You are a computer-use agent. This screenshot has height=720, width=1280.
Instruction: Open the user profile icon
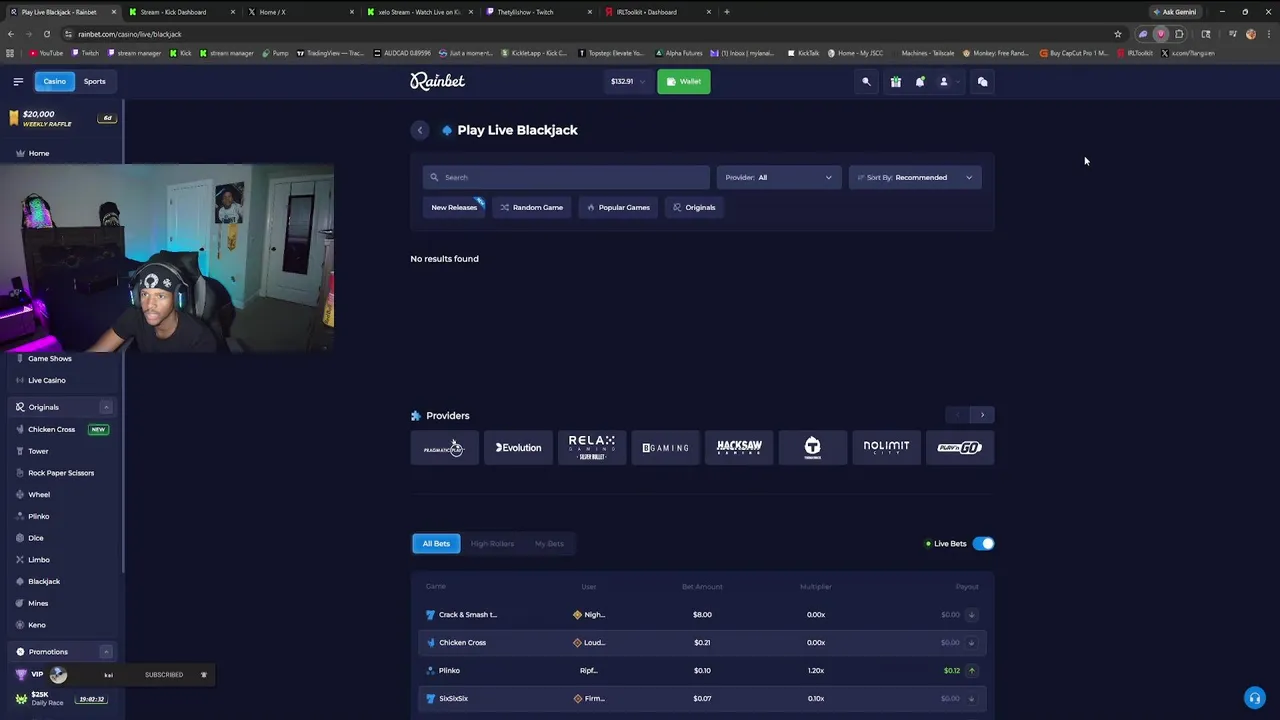[943, 82]
